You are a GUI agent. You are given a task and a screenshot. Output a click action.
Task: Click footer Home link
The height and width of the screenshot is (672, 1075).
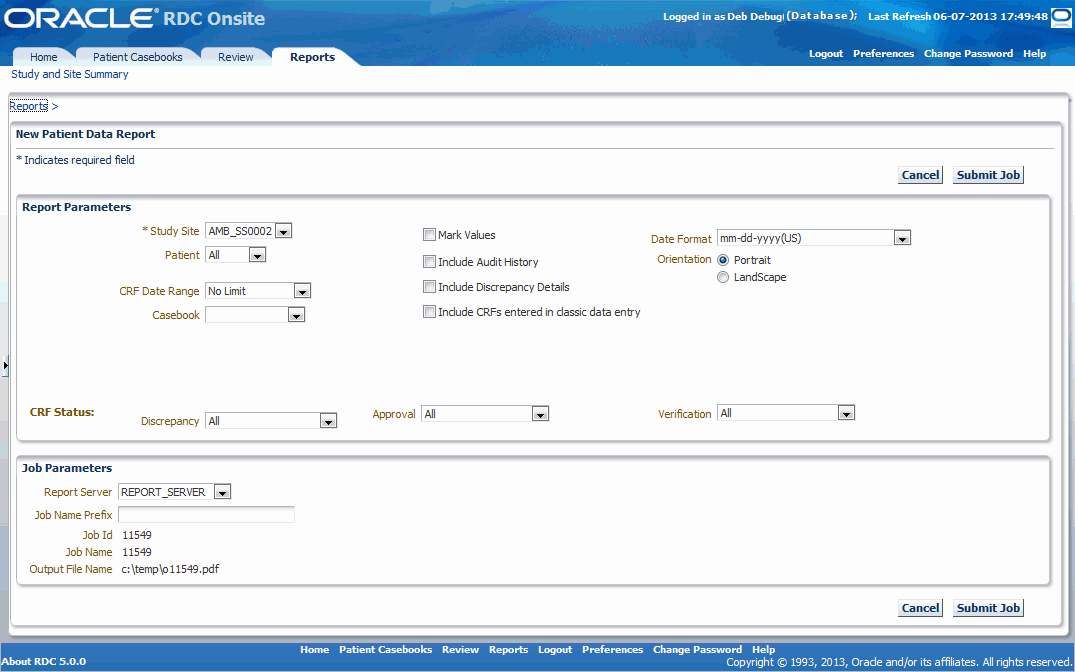tap(315, 649)
